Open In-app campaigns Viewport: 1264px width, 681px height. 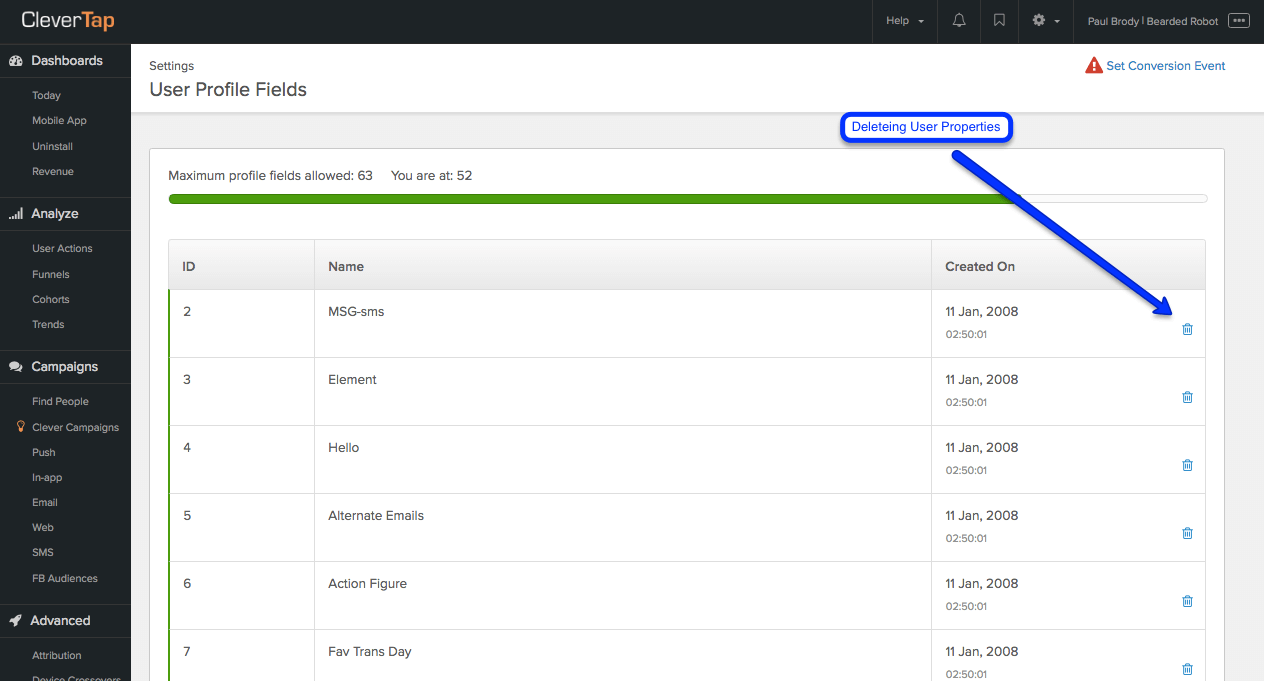click(x=45, y=477)
